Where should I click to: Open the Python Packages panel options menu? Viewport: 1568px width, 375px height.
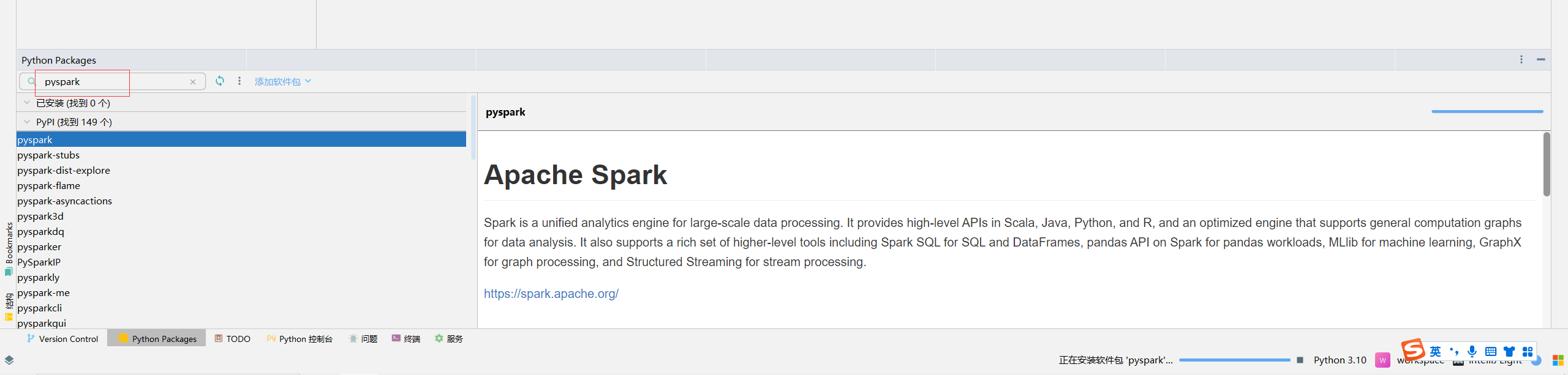coord(1521,59)
